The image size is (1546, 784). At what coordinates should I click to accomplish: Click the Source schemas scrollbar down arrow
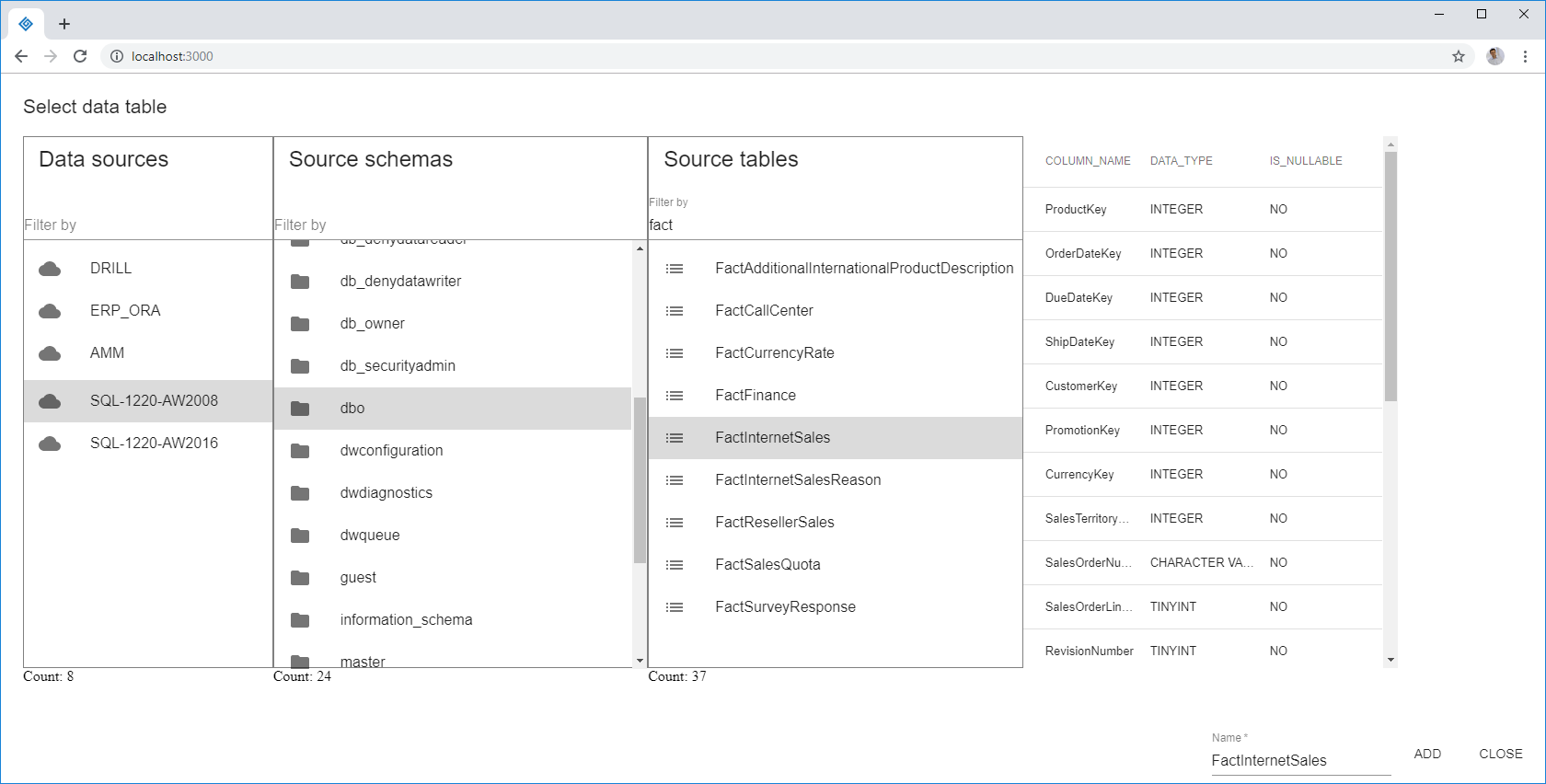[x=640, y=661]
